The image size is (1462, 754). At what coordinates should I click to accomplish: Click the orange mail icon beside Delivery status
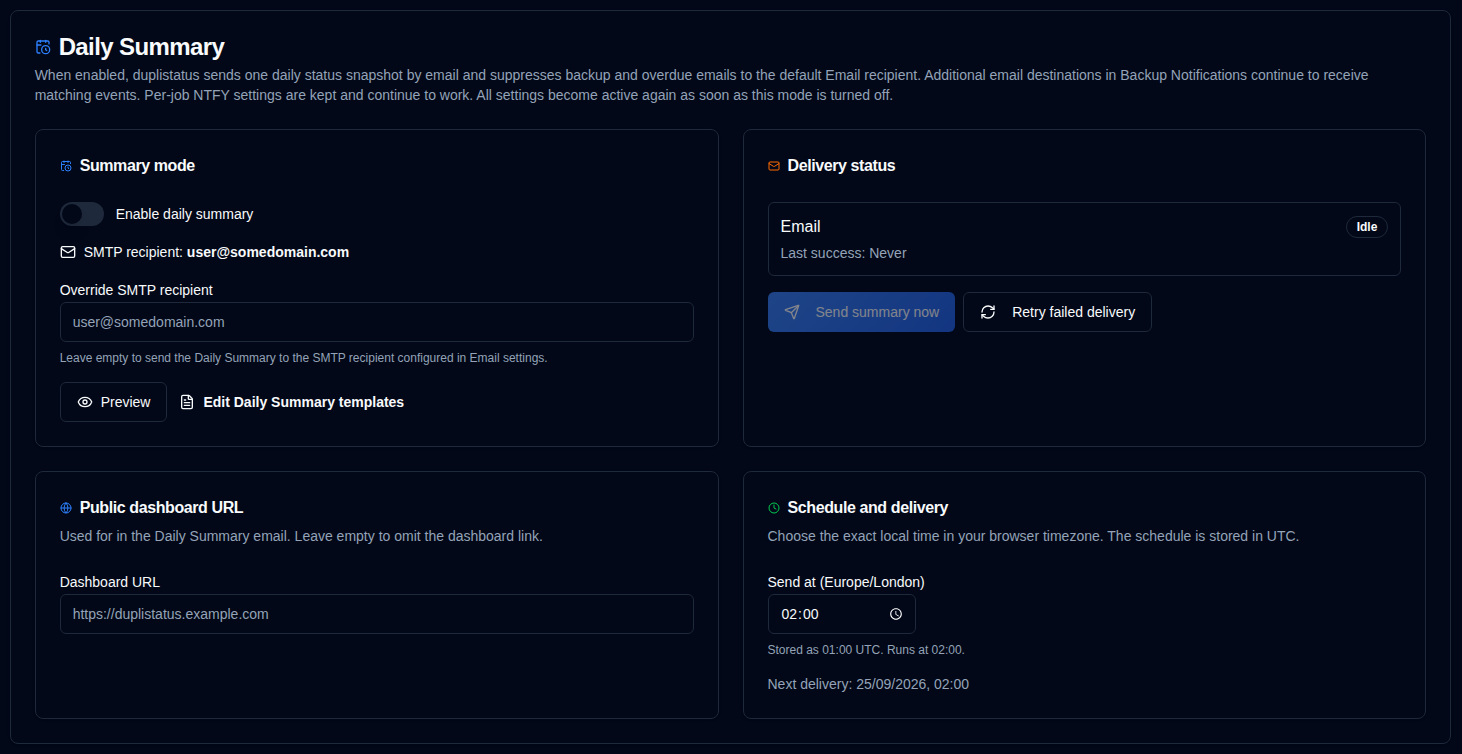(x=773, y=166)
